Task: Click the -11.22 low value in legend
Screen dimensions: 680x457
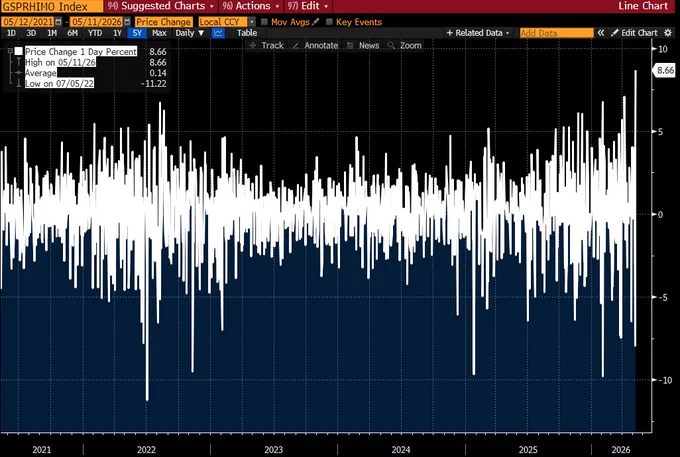Action: coord(154,83)
